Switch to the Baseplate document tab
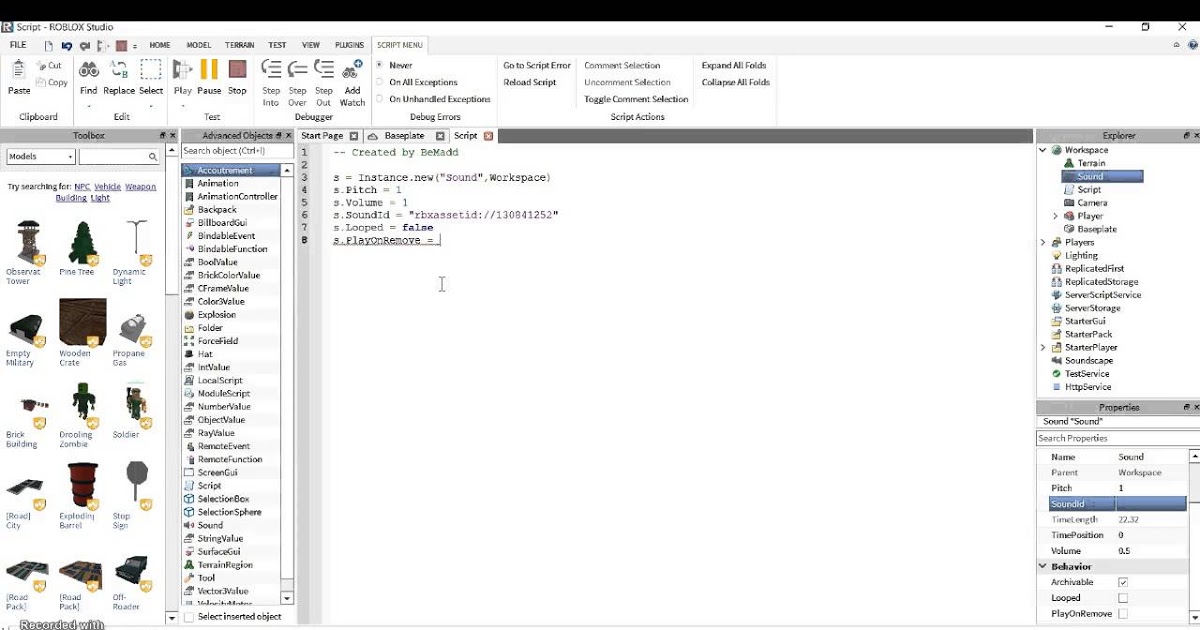 point(405,136)
